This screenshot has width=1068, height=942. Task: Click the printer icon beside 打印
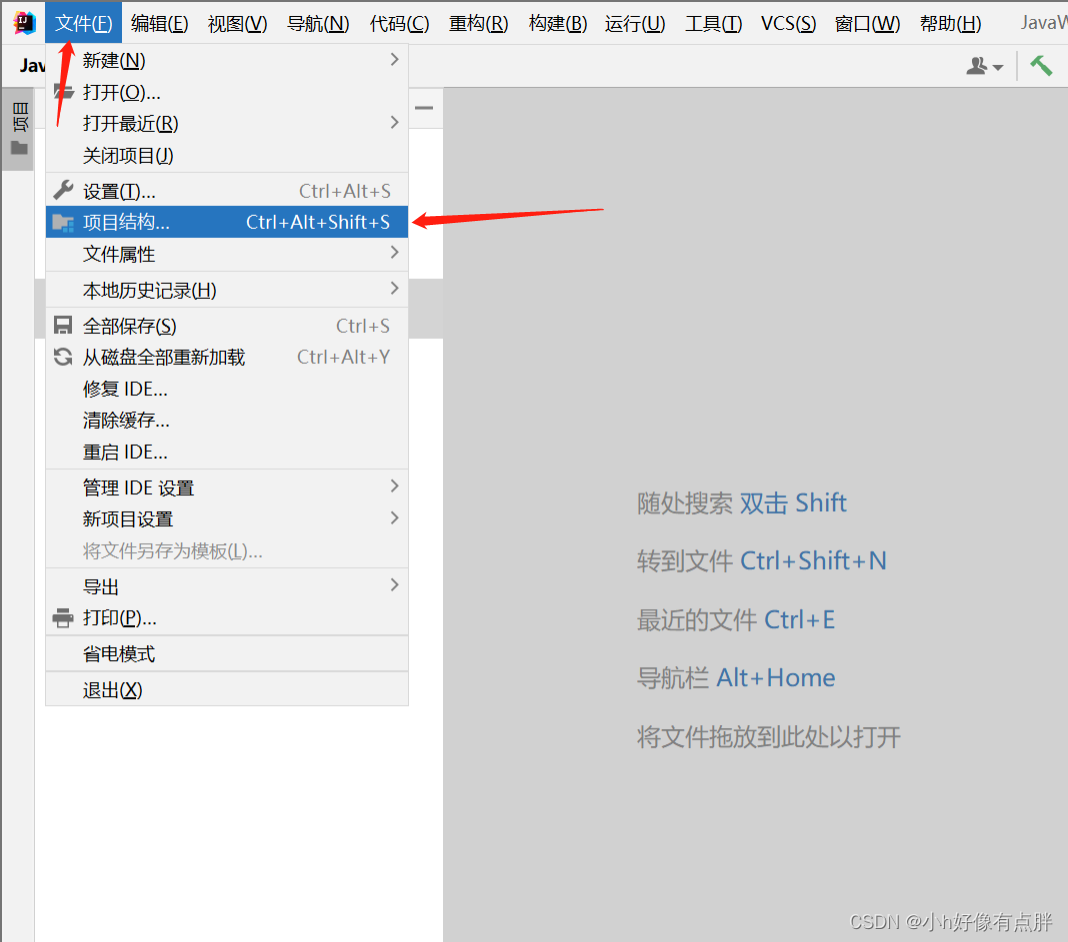pos(63,618)
